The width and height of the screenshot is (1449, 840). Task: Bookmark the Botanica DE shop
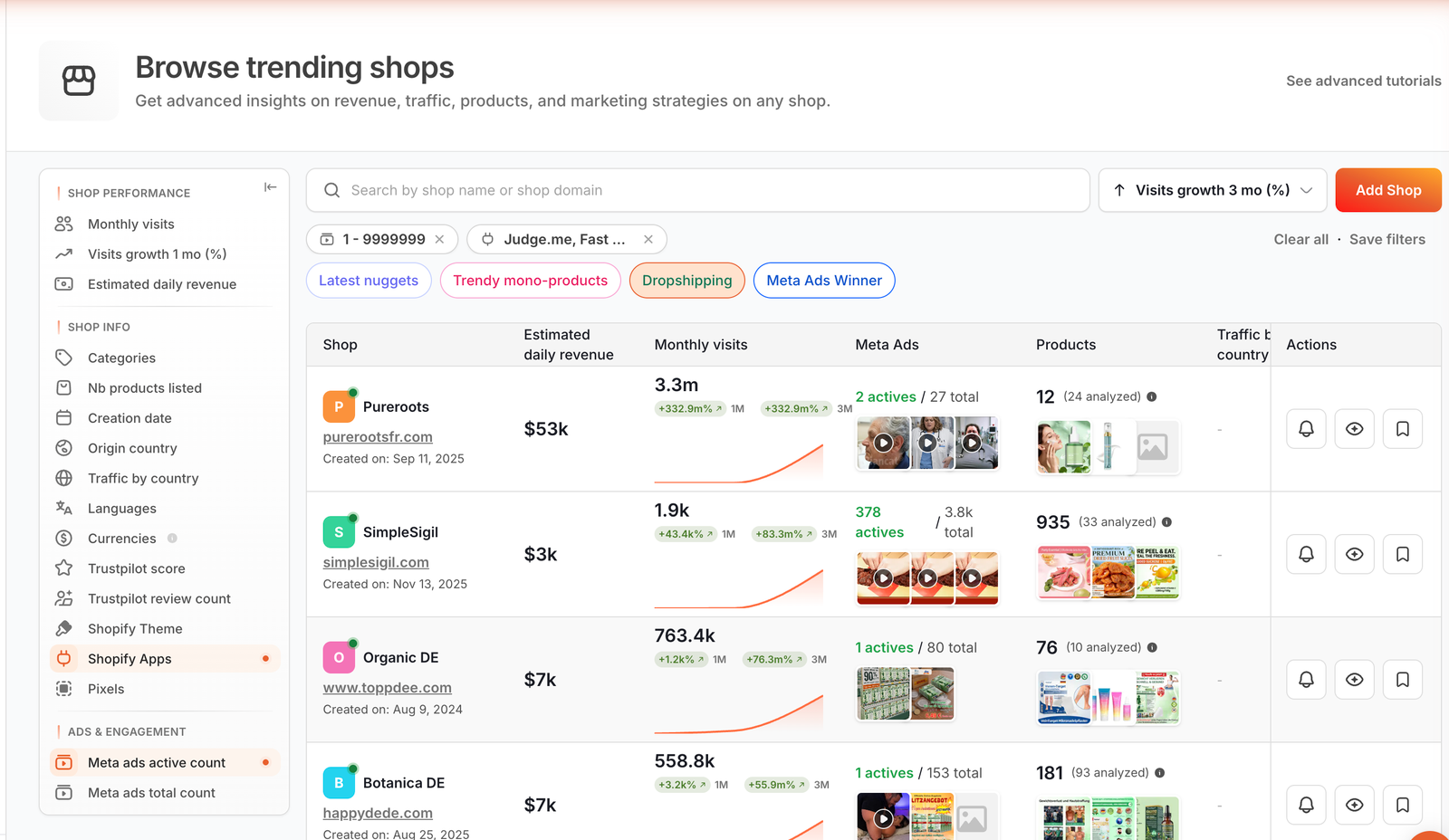point(1402,805)
